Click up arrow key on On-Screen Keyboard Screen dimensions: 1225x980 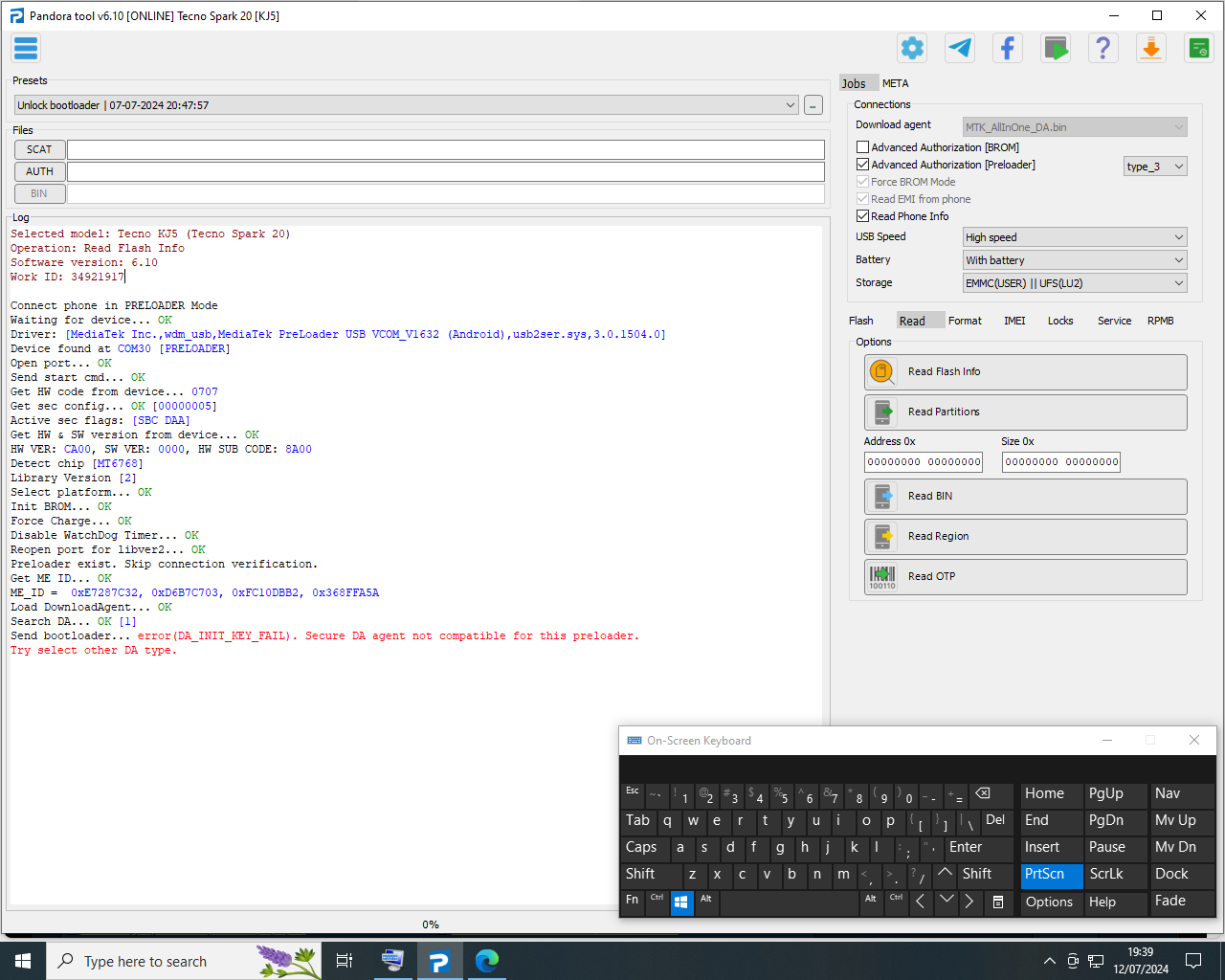click(x=945, y=875)
